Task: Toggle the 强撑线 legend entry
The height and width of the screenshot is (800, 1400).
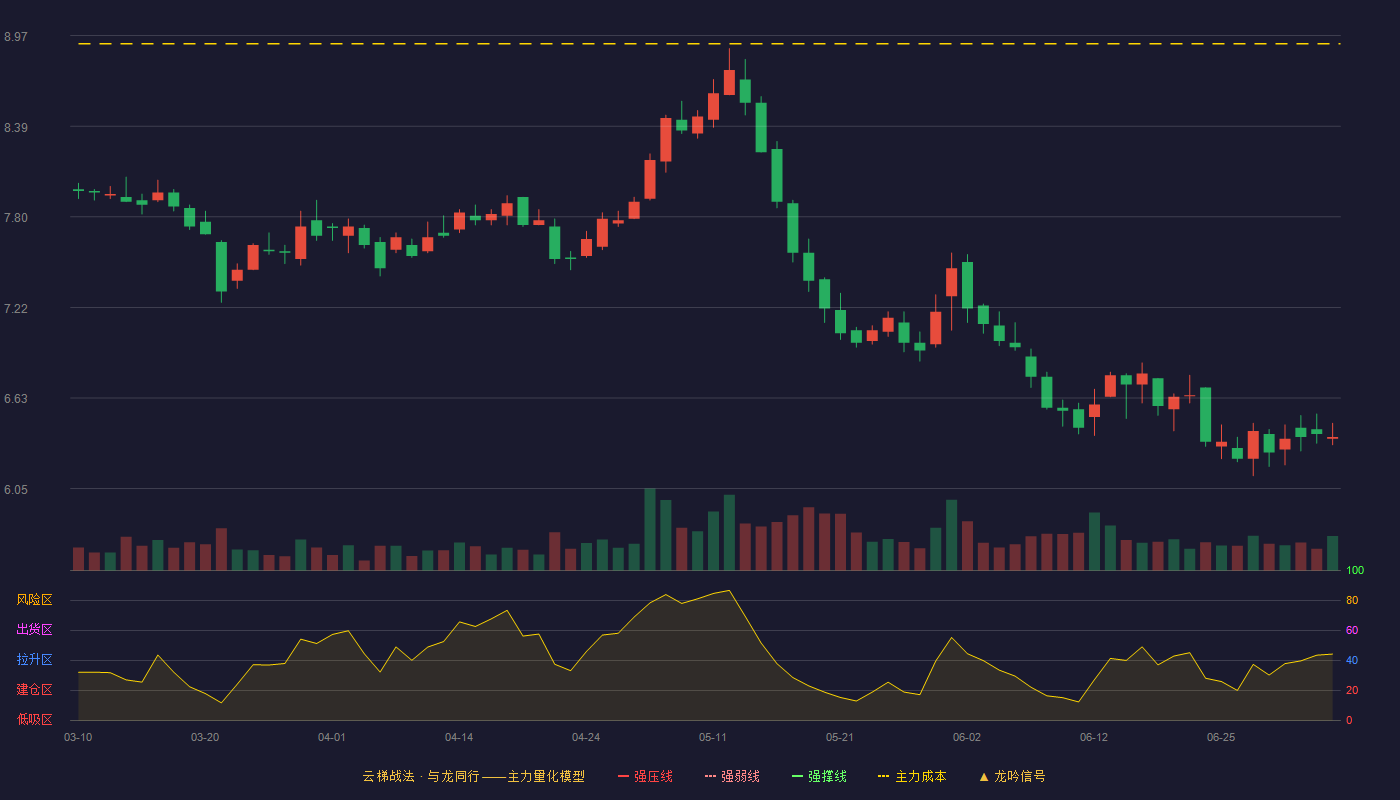Action: (x=819, y=776)
